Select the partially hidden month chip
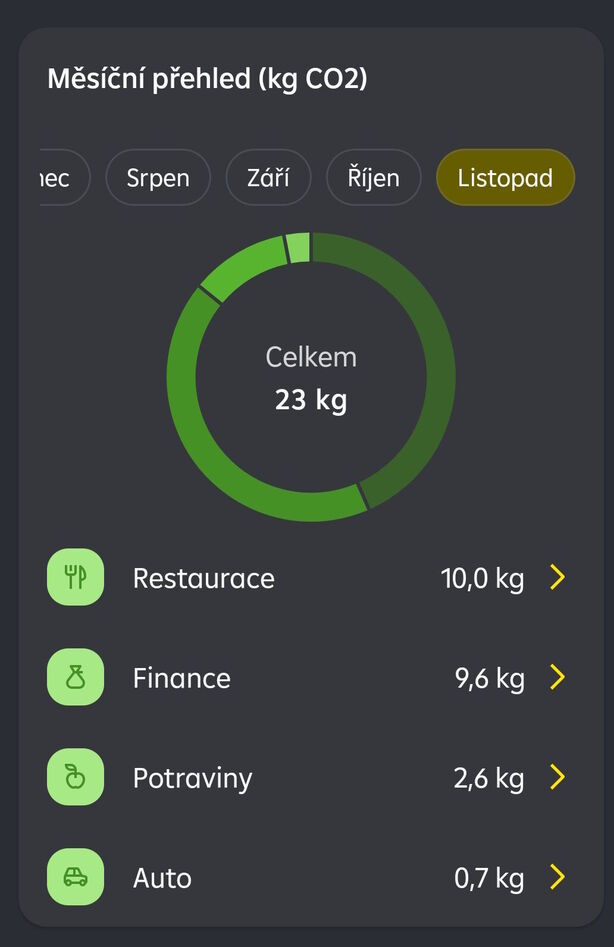 [62, 178]
